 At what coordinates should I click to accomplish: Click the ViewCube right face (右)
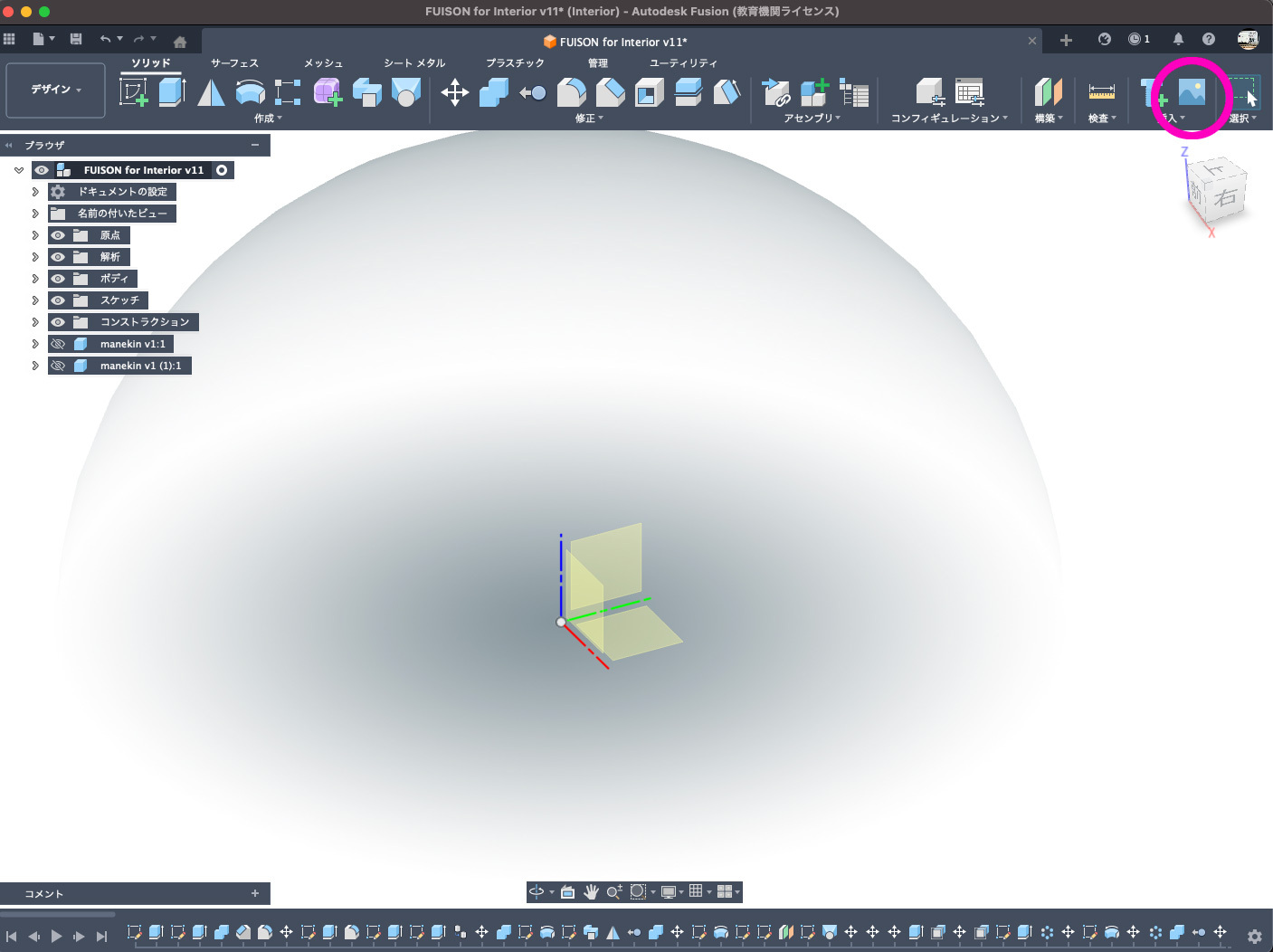point(1226,197)
